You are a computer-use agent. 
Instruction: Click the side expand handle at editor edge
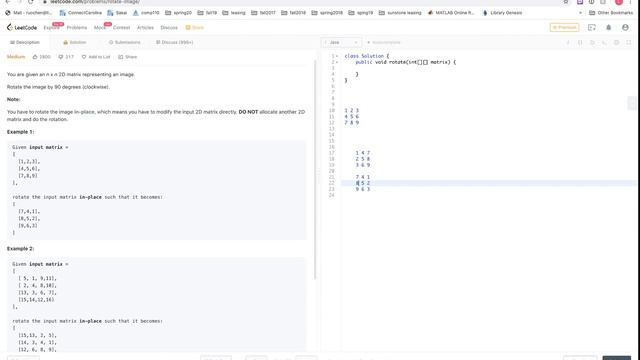pyautogui.click(x=632, y=104)
